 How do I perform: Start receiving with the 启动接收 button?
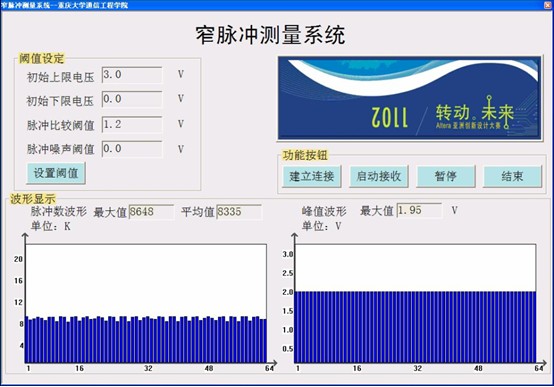tap(379, 176)
